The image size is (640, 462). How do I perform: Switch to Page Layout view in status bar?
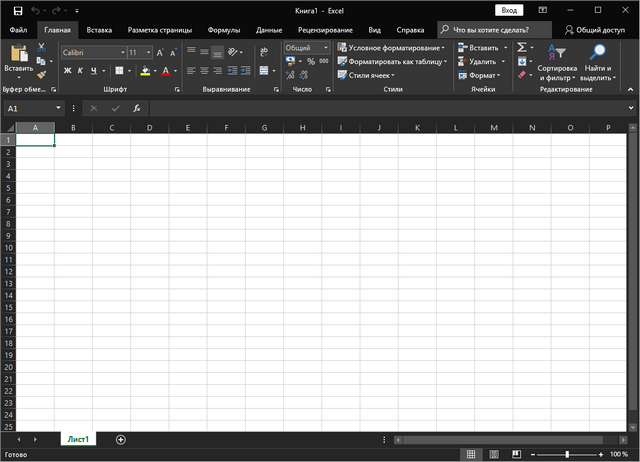pyautogui.click(x=493, y=454)
